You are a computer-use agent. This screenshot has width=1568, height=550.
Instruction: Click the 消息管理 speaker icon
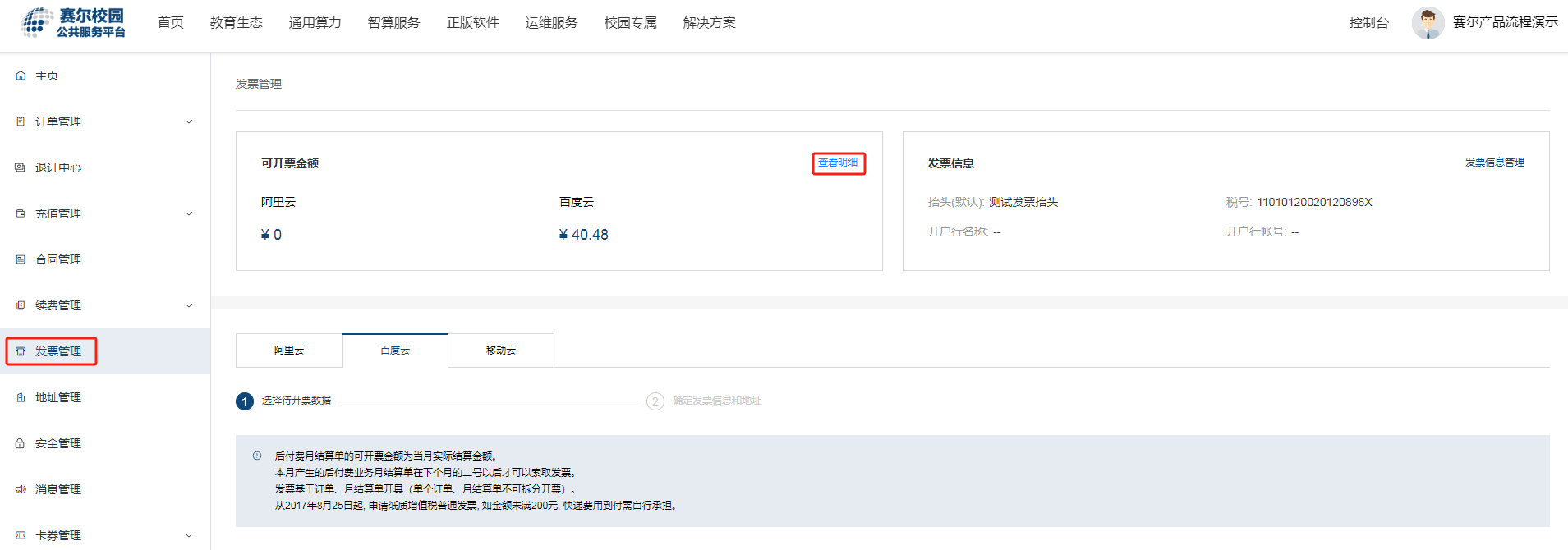[x=21, y=489]
